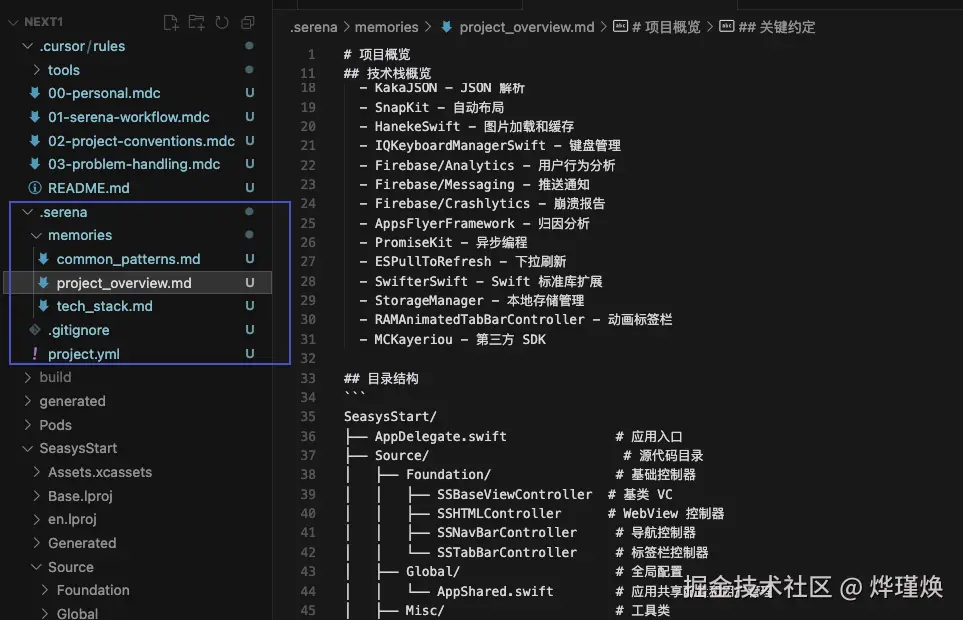This screenshot has width=963, height=620.
Task: Click the markdown icon beside 02-project-conventions.mdc
Action: 35,141
